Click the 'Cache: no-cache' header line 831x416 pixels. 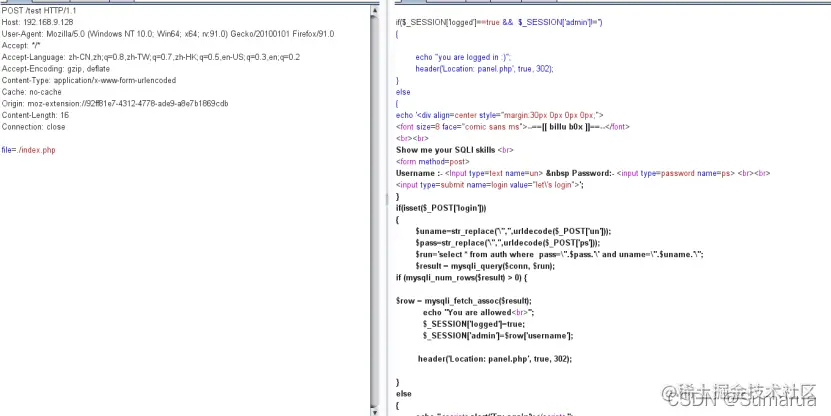(32, 92)
